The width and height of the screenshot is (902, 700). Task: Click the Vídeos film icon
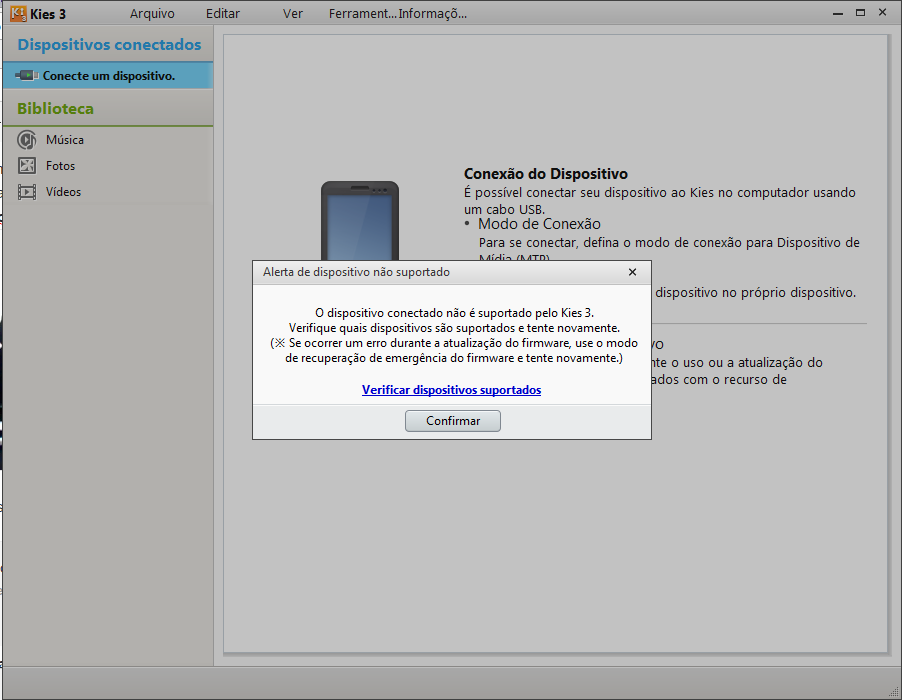pos(26,192)
